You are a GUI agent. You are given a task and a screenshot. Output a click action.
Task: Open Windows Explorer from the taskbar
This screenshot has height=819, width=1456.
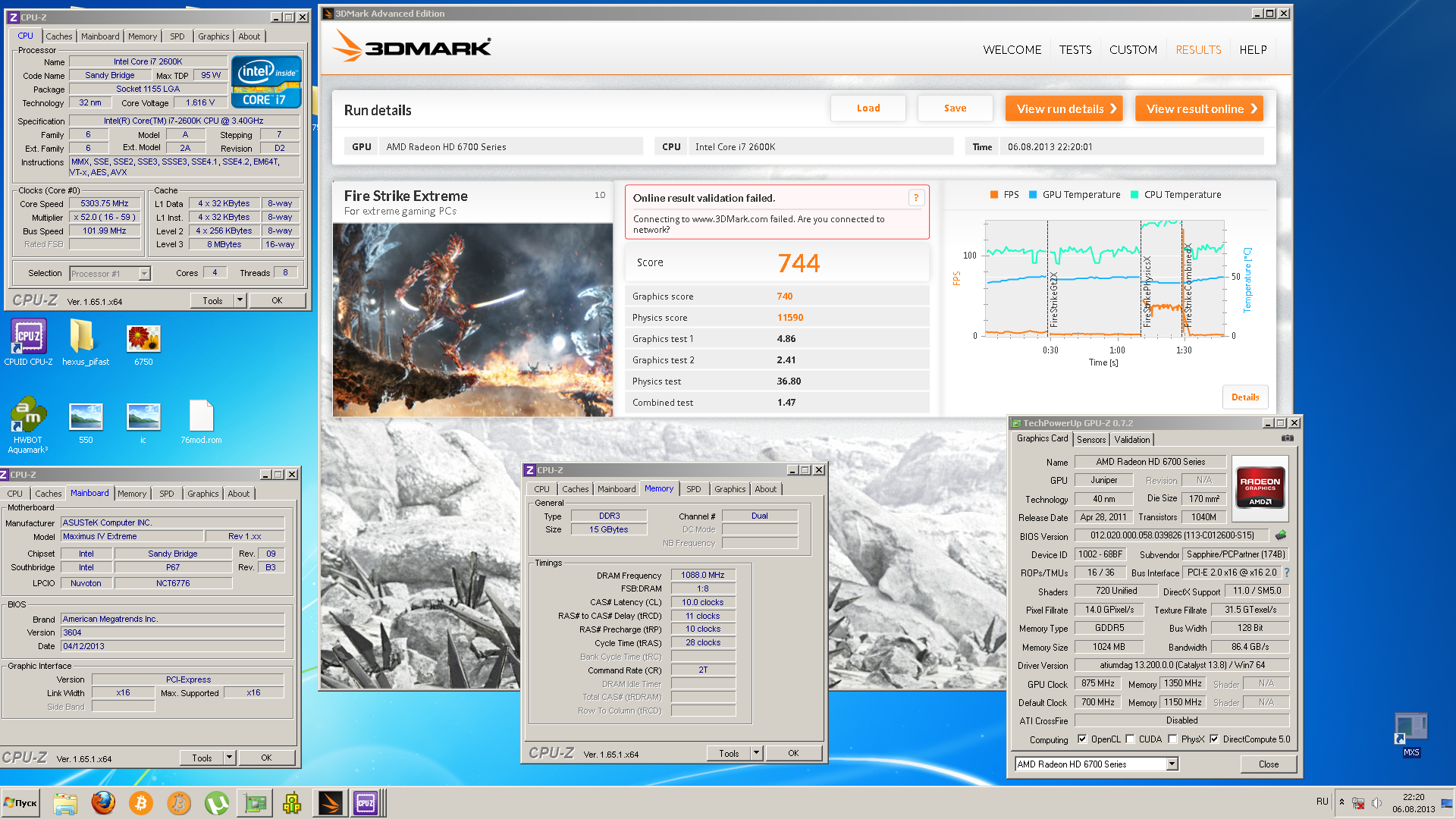click(x=65, y=803)
